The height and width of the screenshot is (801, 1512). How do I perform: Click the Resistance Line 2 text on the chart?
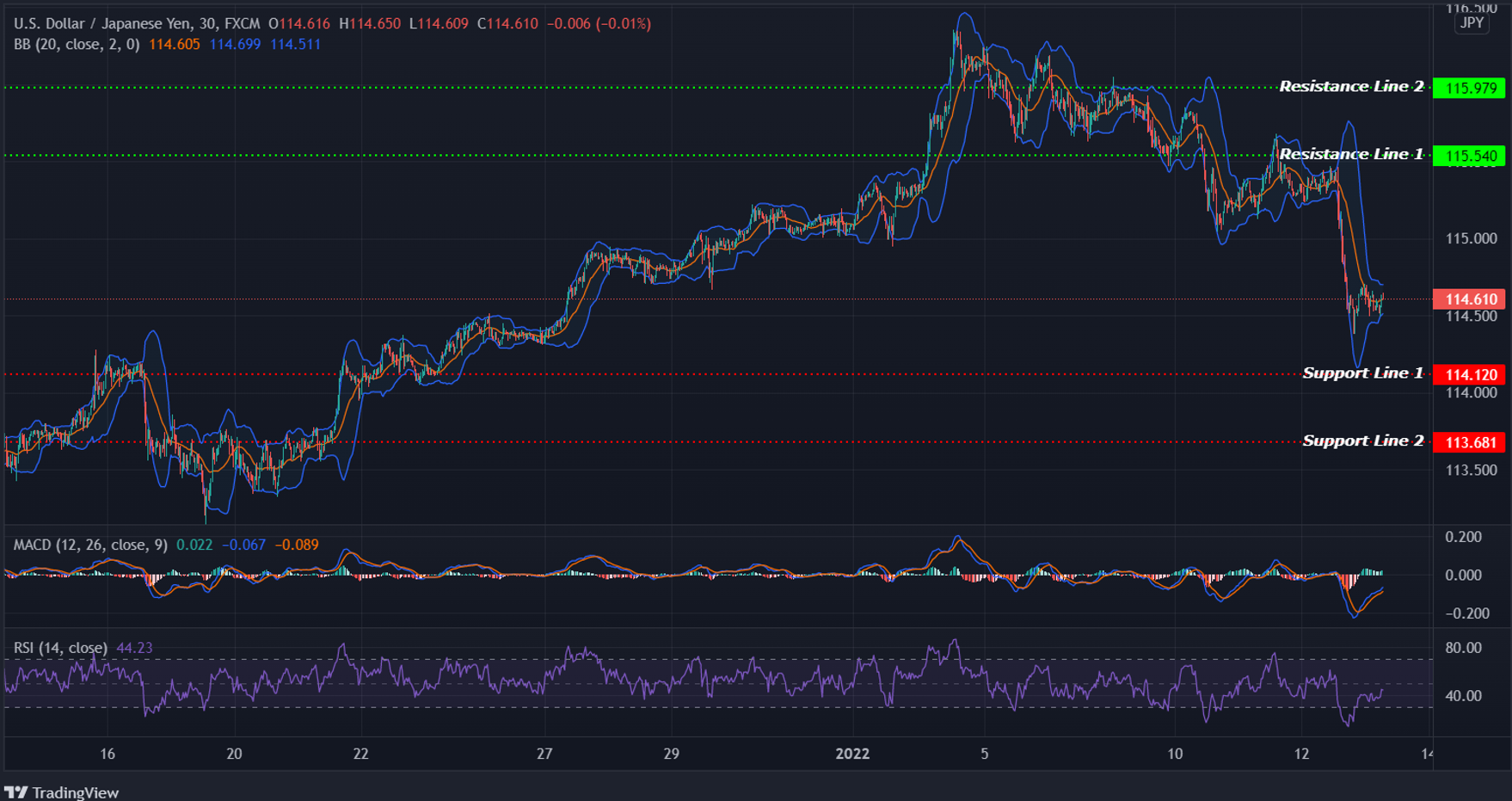(x=1352, y=86)
